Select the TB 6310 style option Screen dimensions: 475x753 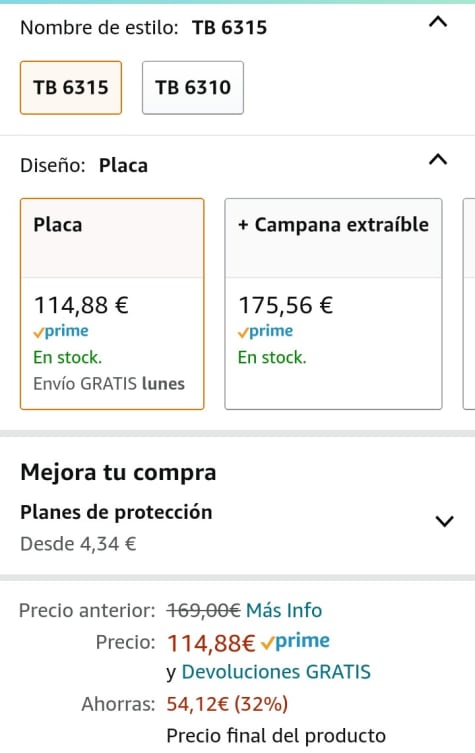coord(193,87)
